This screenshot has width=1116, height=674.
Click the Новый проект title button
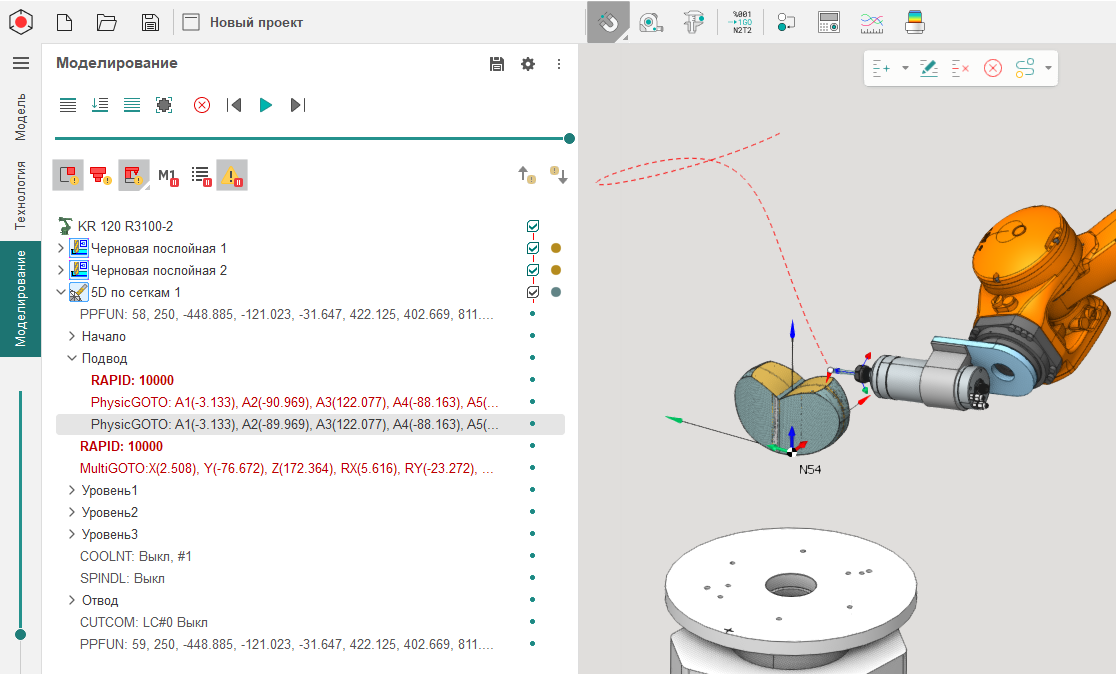255,22
